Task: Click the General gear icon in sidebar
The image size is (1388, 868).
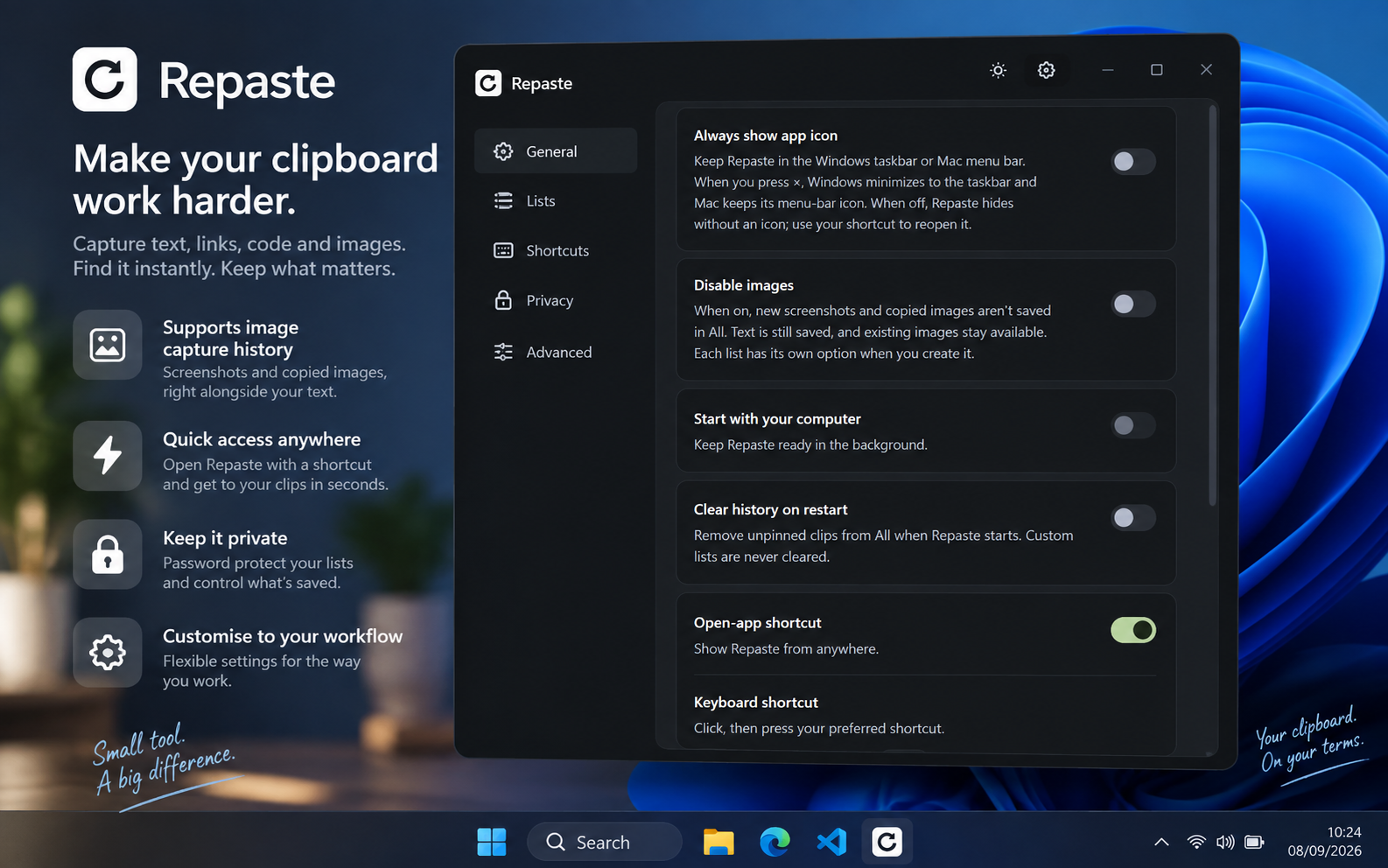Action: 503,151
